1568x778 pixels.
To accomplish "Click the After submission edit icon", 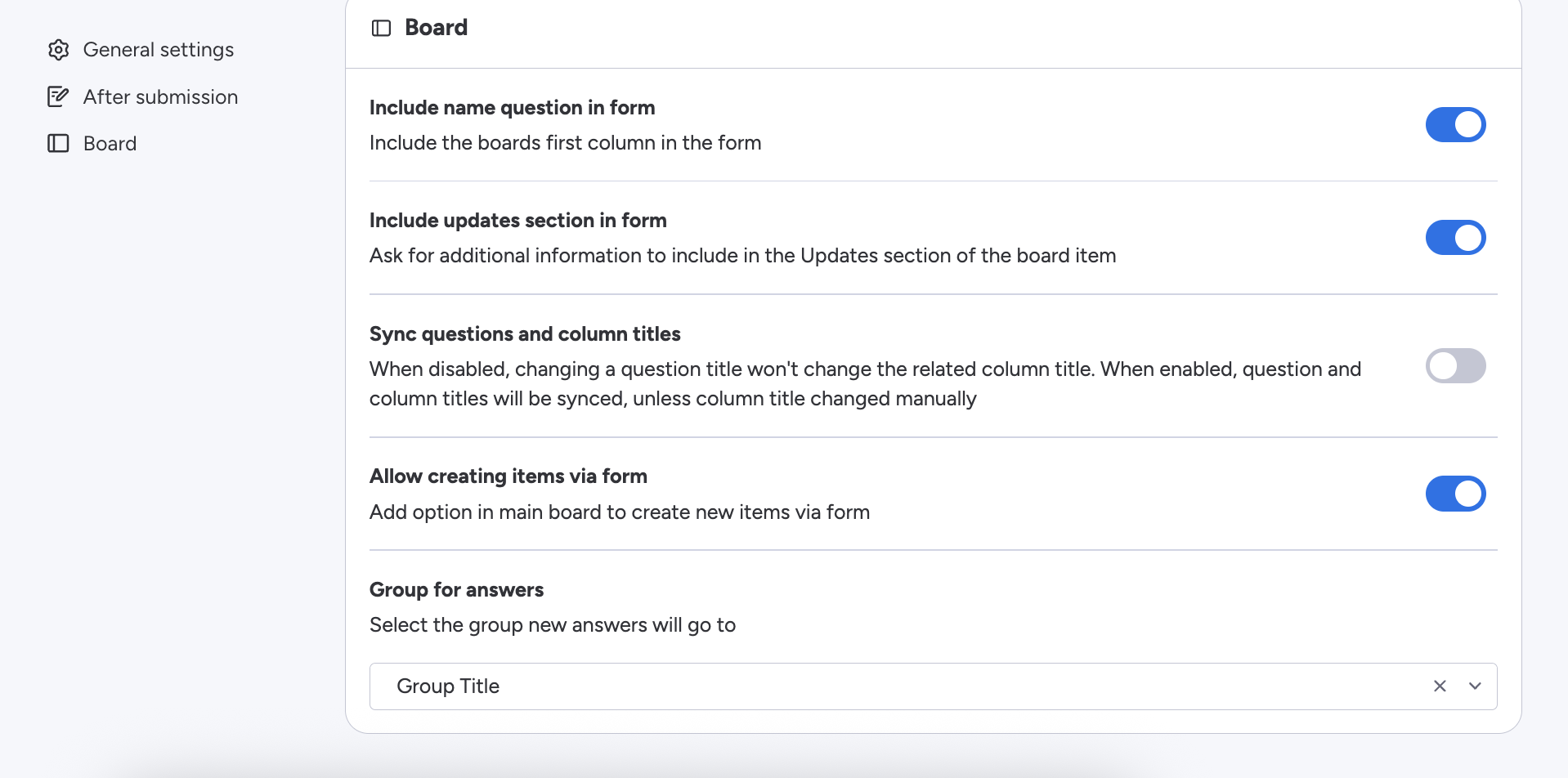I will tap(58, 96).
